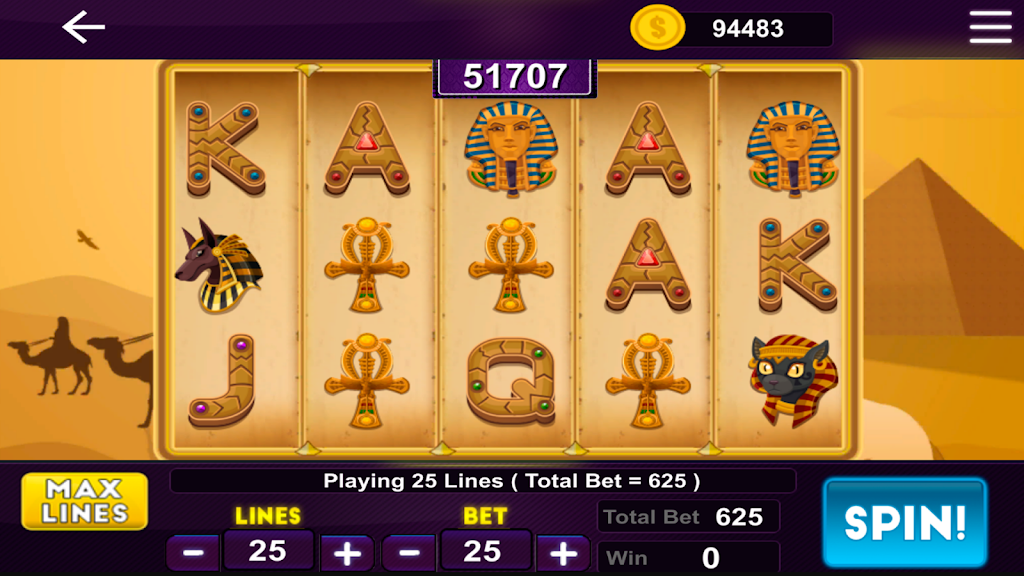The image size is (1024, 576).
Task: Click the black cat Bastet symbol
Action: (793, 381)
